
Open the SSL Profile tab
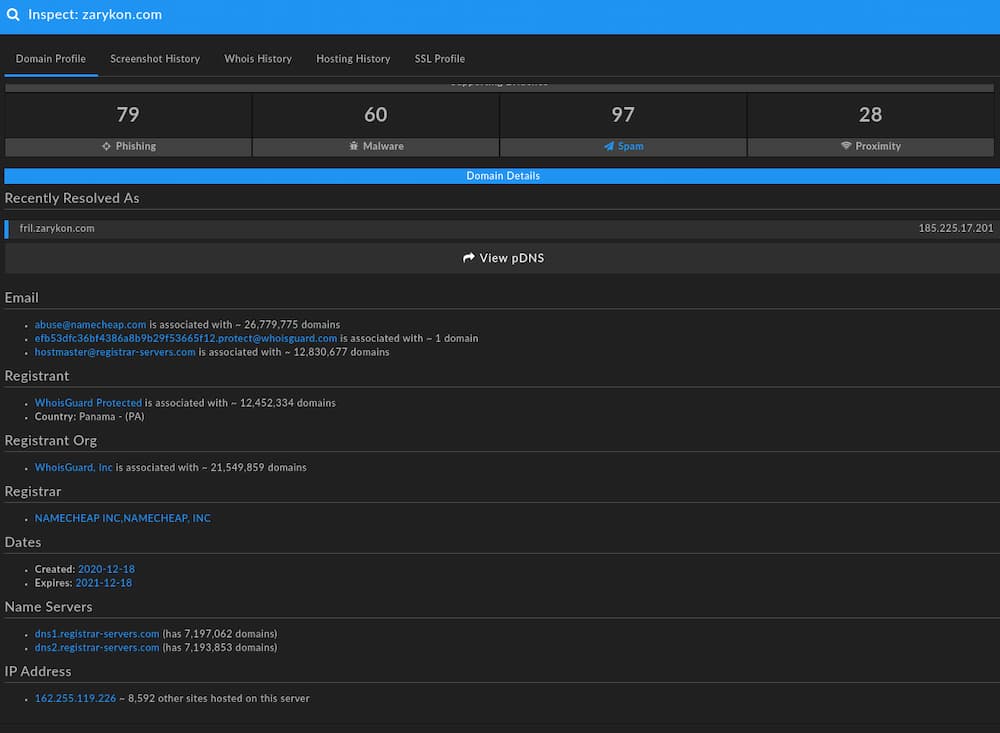[439, 59]
